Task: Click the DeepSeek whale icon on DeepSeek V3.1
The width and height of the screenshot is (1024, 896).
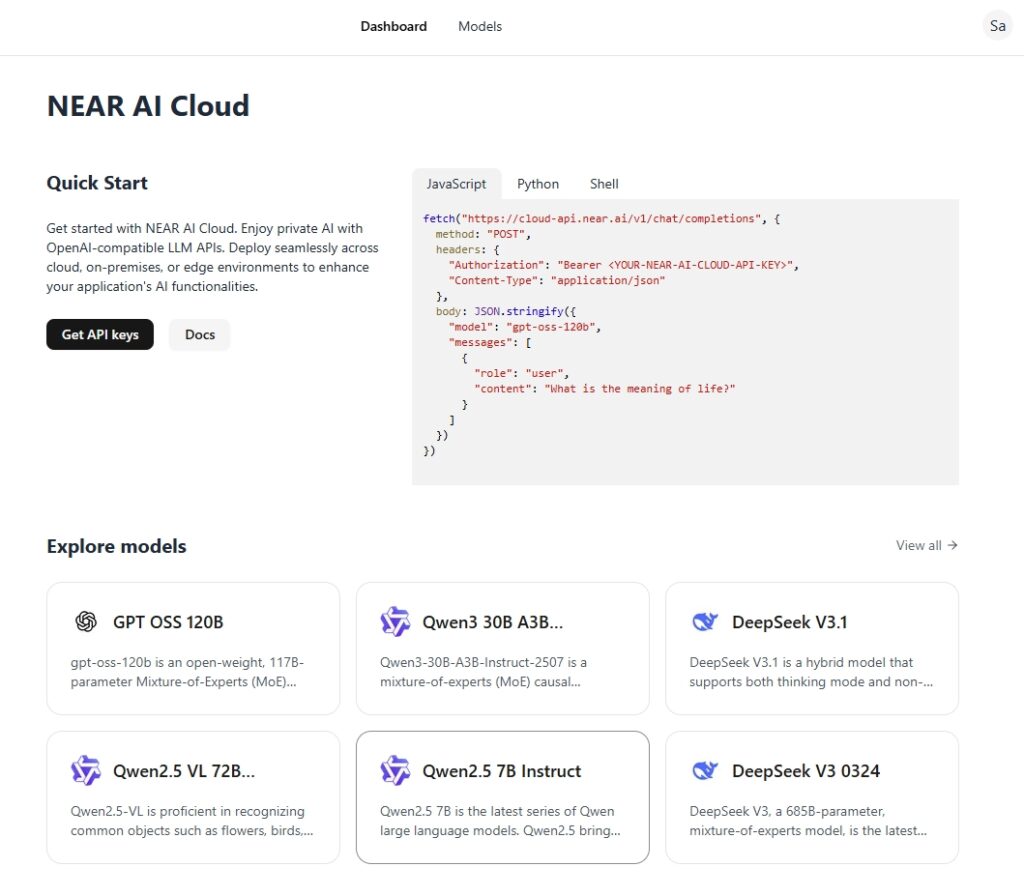Action: click(704, 622)
